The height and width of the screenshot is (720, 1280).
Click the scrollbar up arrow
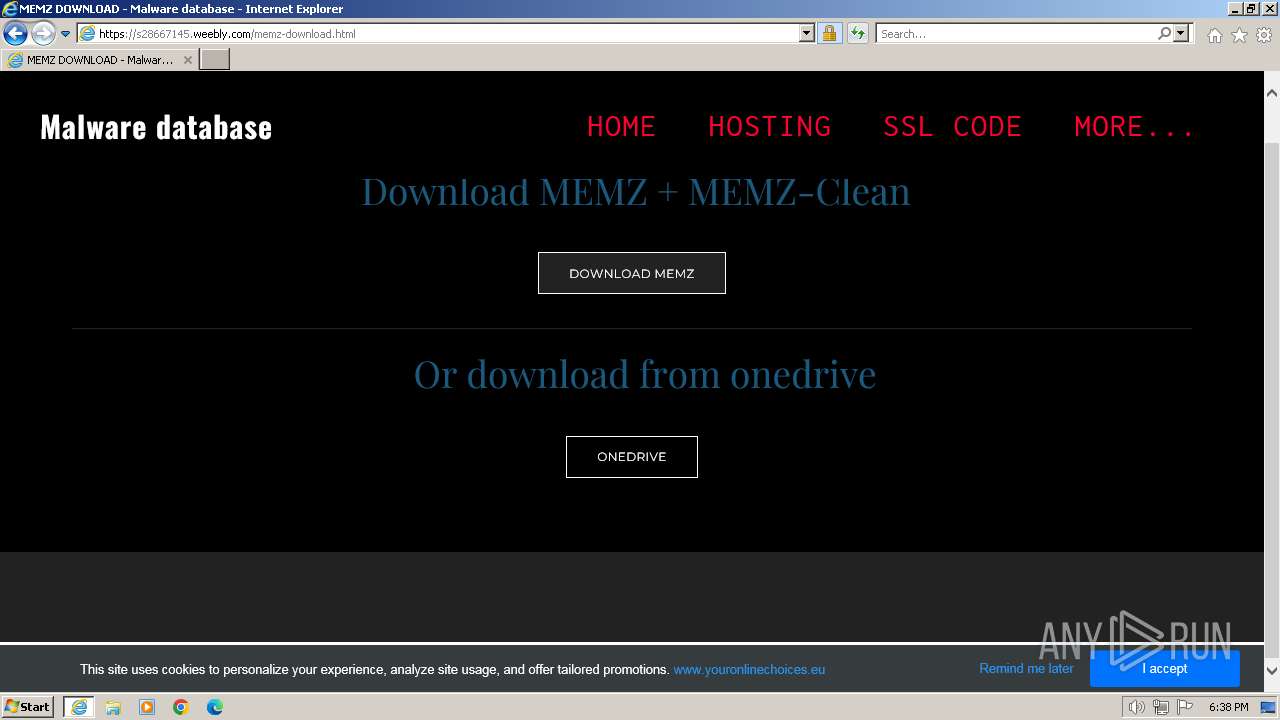click(1272, 93)
